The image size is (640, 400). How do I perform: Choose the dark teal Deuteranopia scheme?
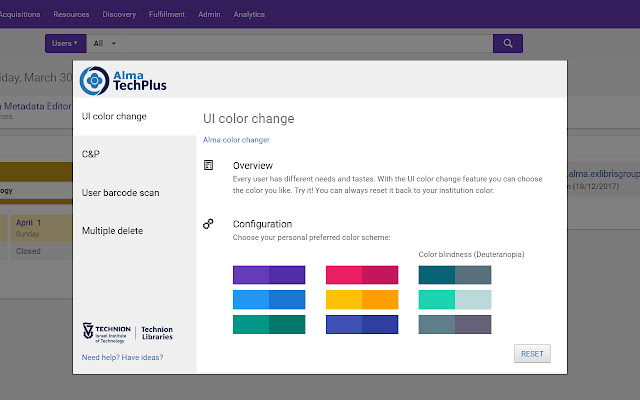[x=455, y=275]
